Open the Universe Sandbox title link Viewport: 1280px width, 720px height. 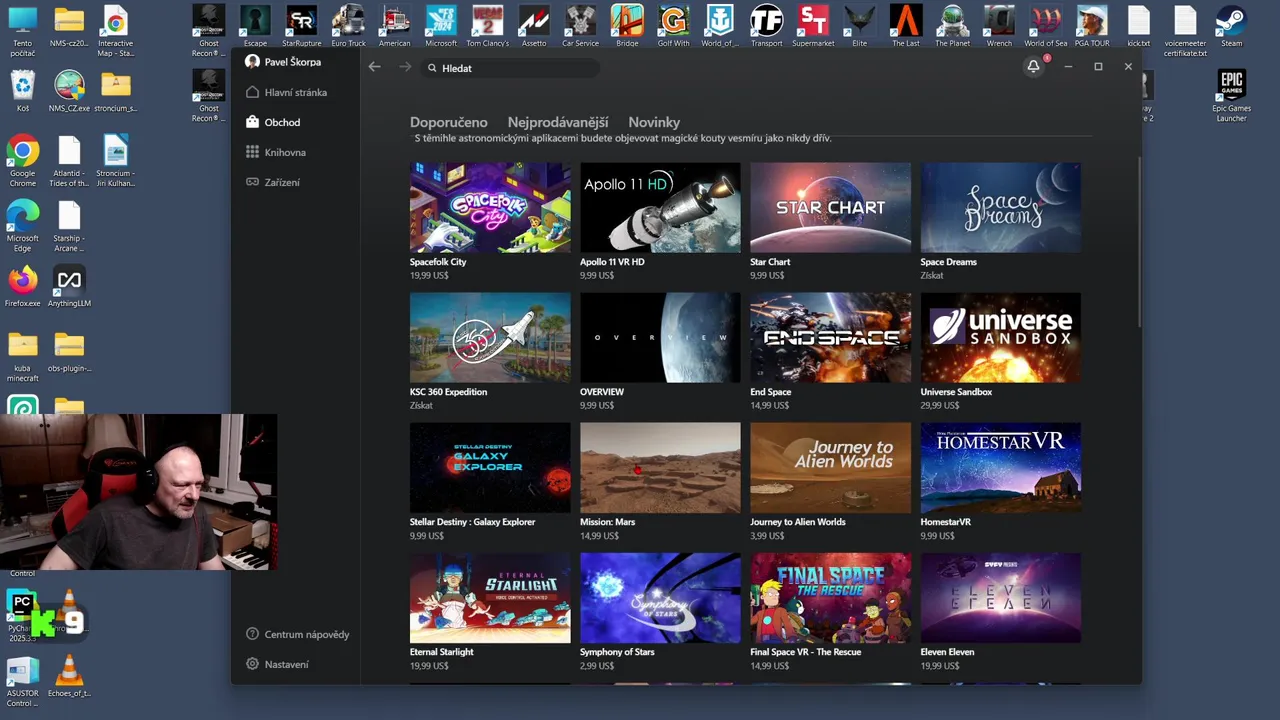[956, 392]
